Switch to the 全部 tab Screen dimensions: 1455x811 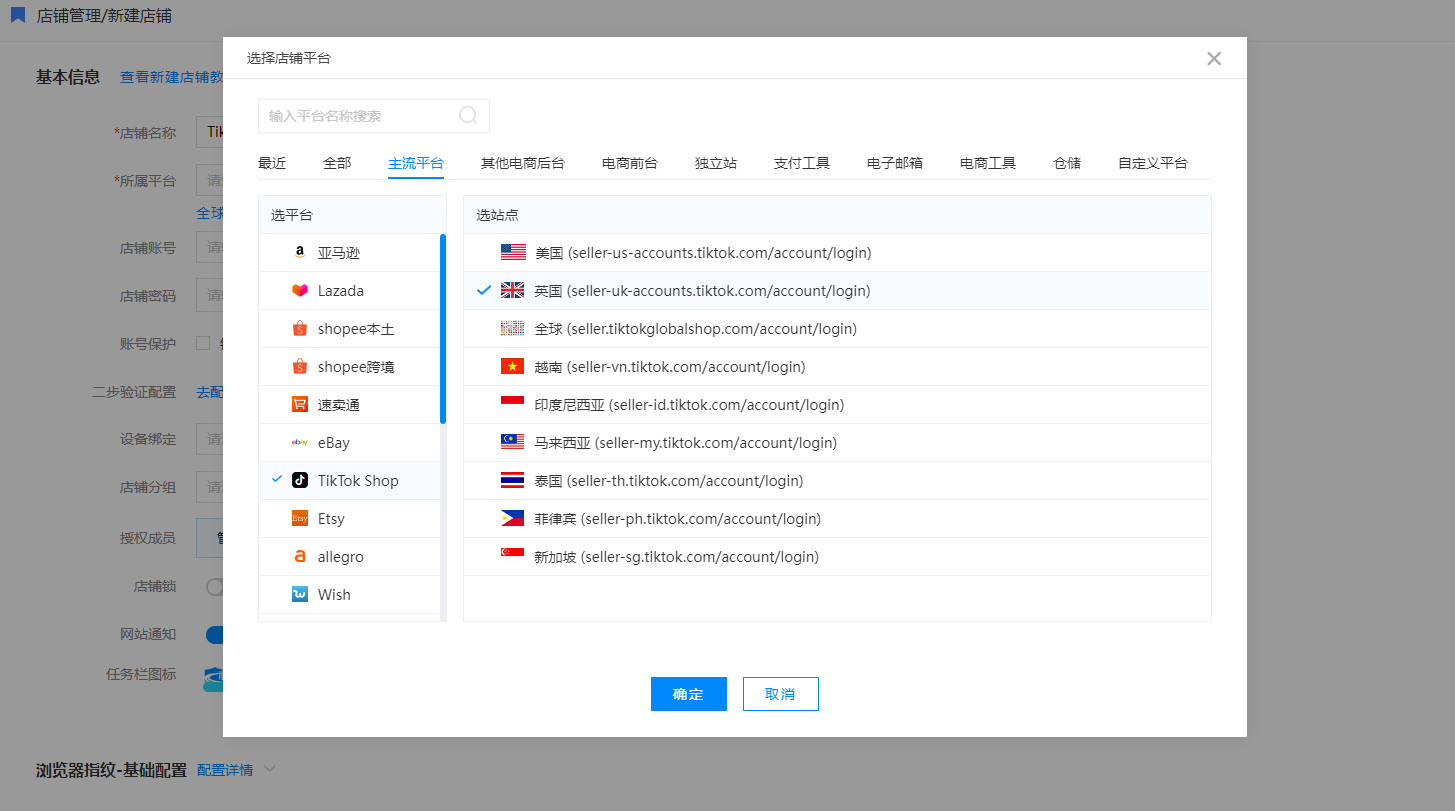(337, 163)
